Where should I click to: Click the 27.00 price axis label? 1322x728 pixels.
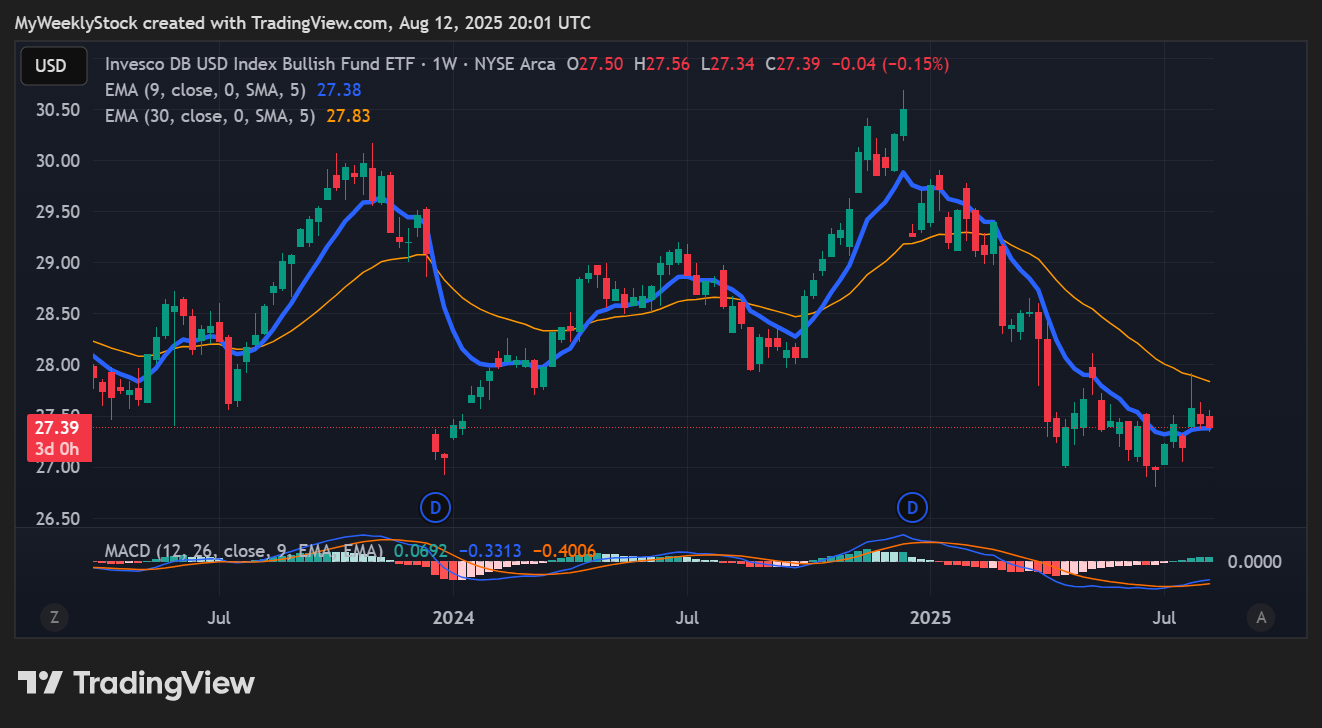click(x=57, y=468)
